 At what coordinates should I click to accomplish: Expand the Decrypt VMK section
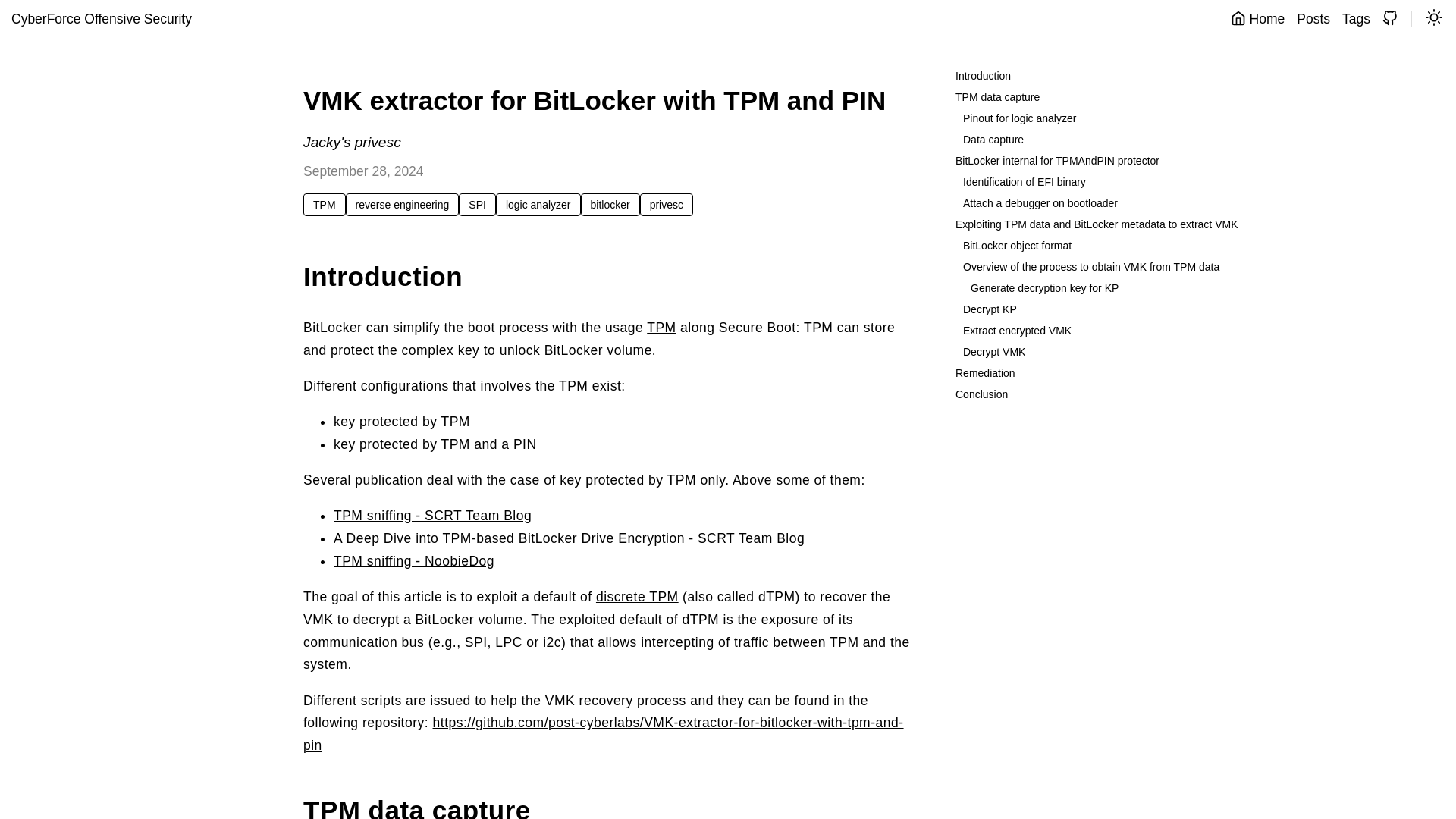tap(994, 351)
